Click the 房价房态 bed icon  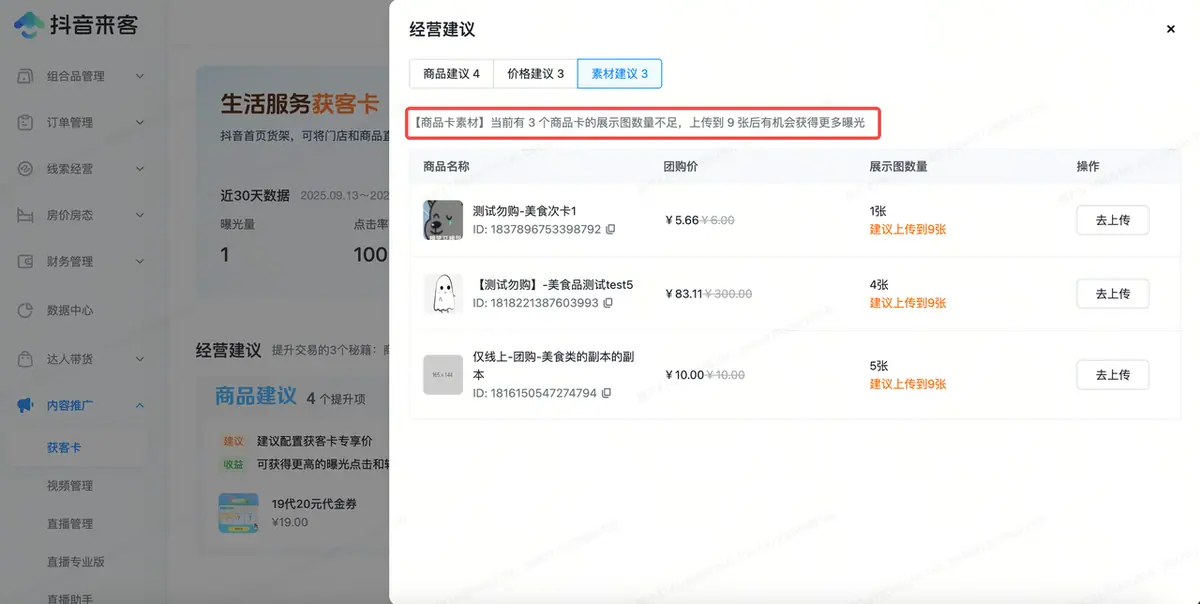click(x=27, y=215)
